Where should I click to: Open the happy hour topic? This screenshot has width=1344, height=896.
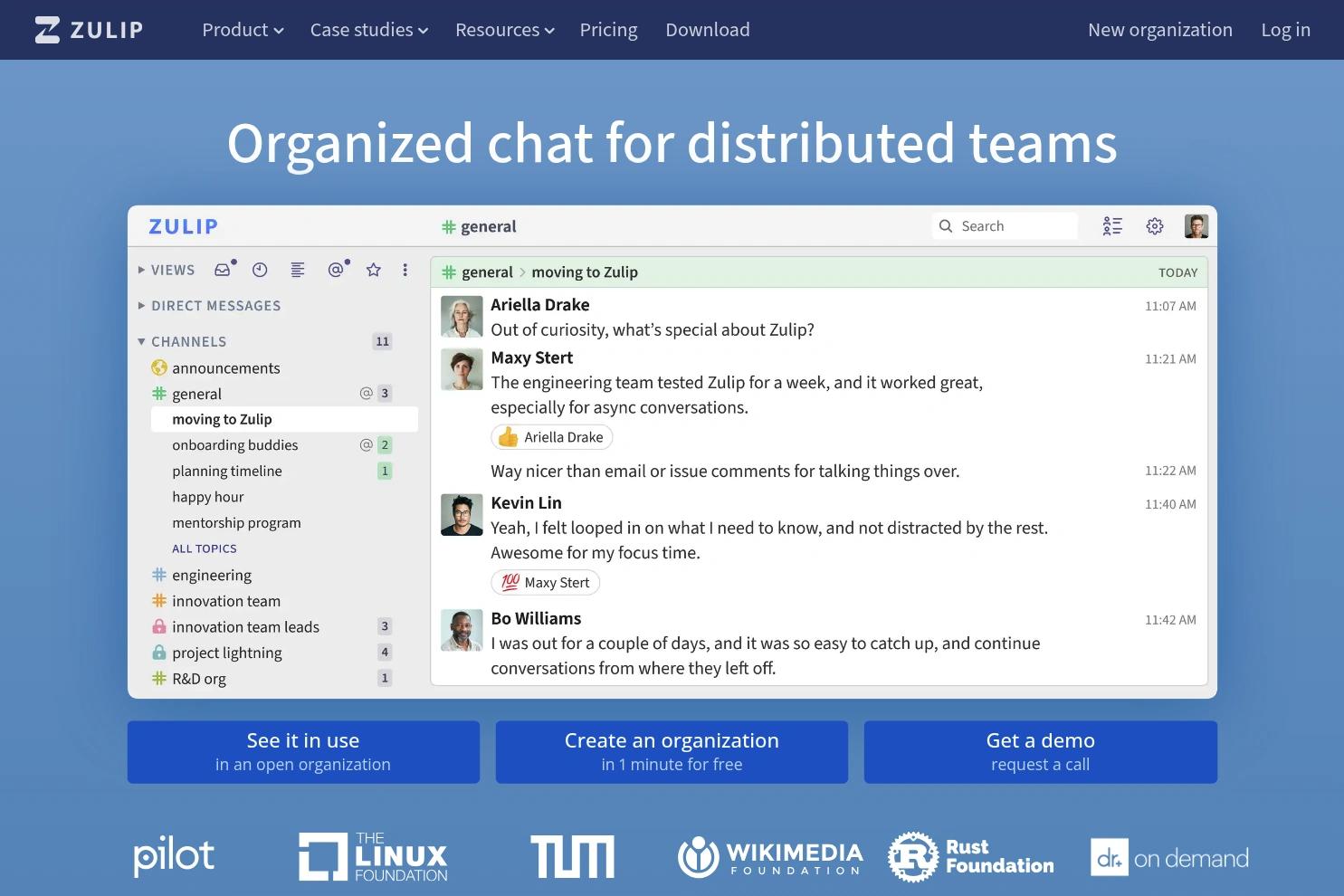pyautogui.click(x=208, y=497)
